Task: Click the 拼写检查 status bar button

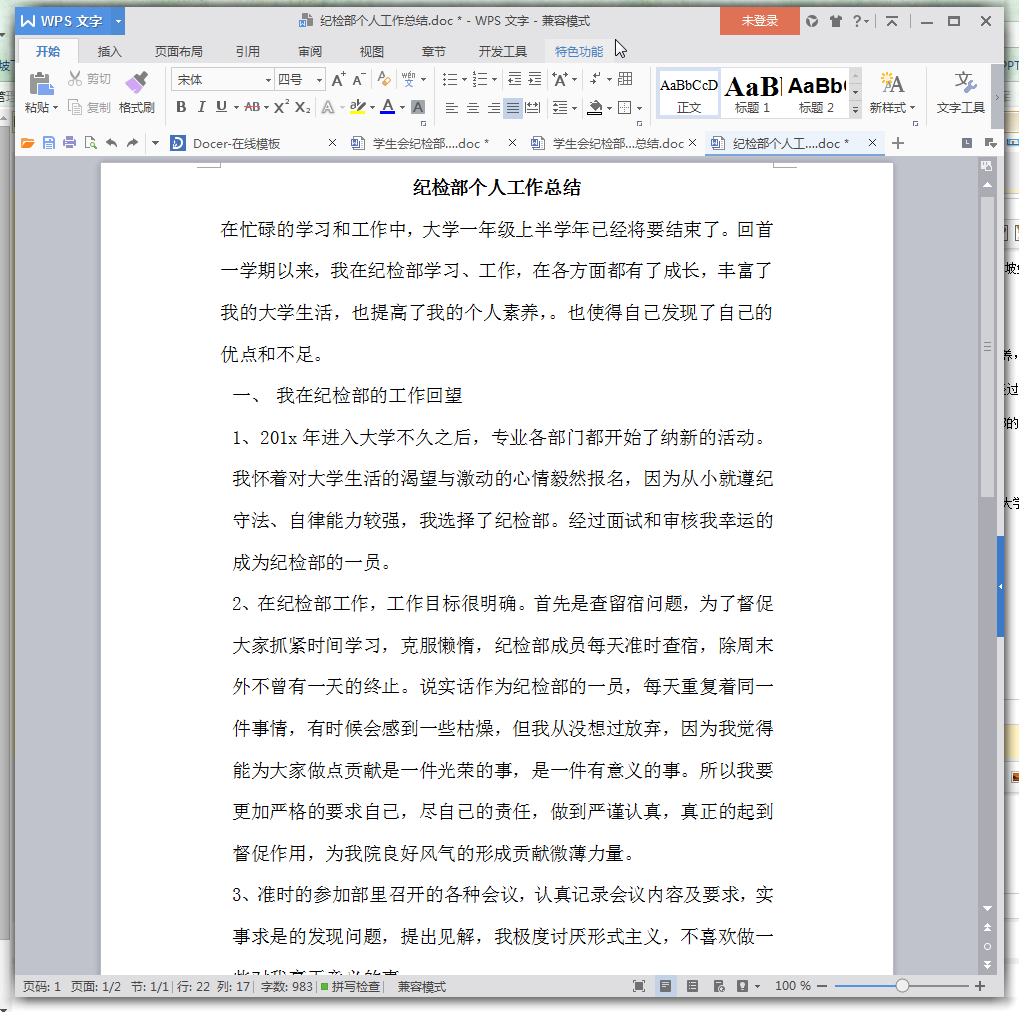Action: click(350, 987)
